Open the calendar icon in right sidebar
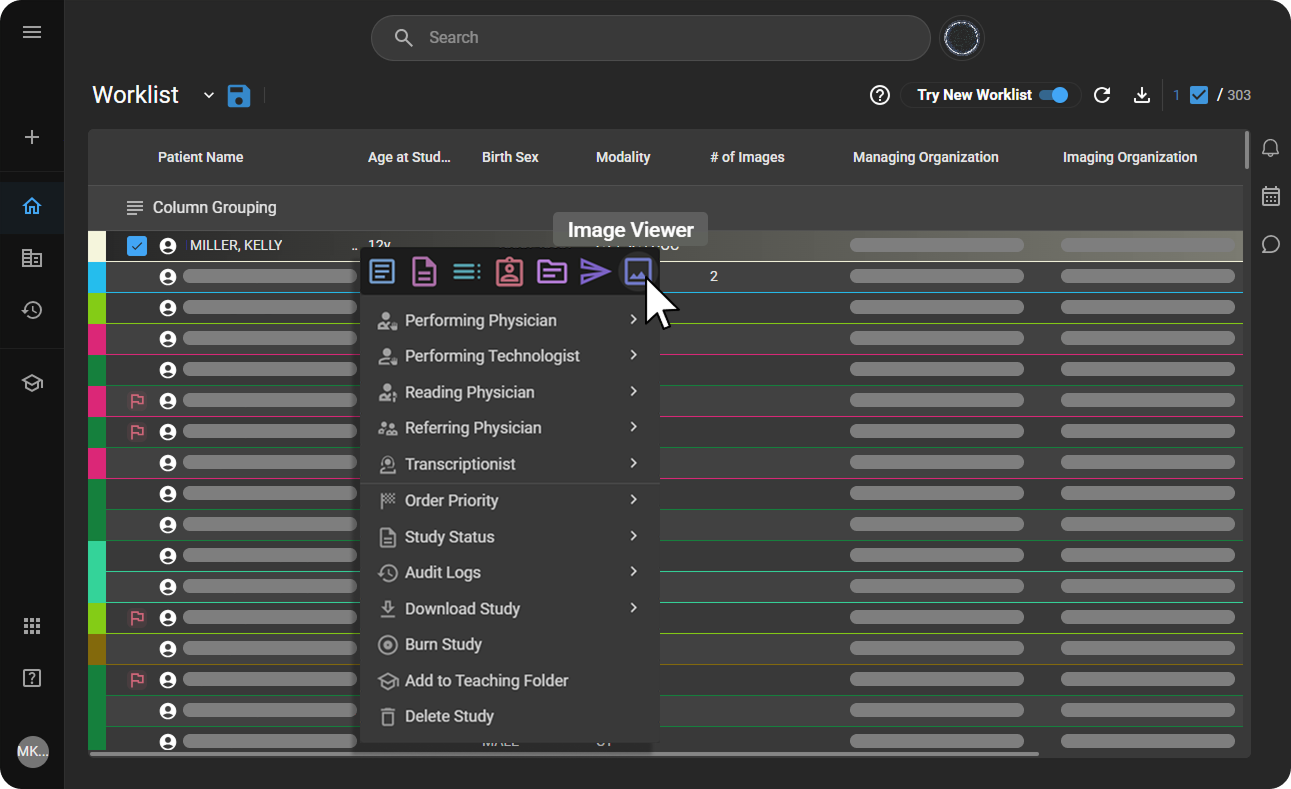 [1270, 196]
